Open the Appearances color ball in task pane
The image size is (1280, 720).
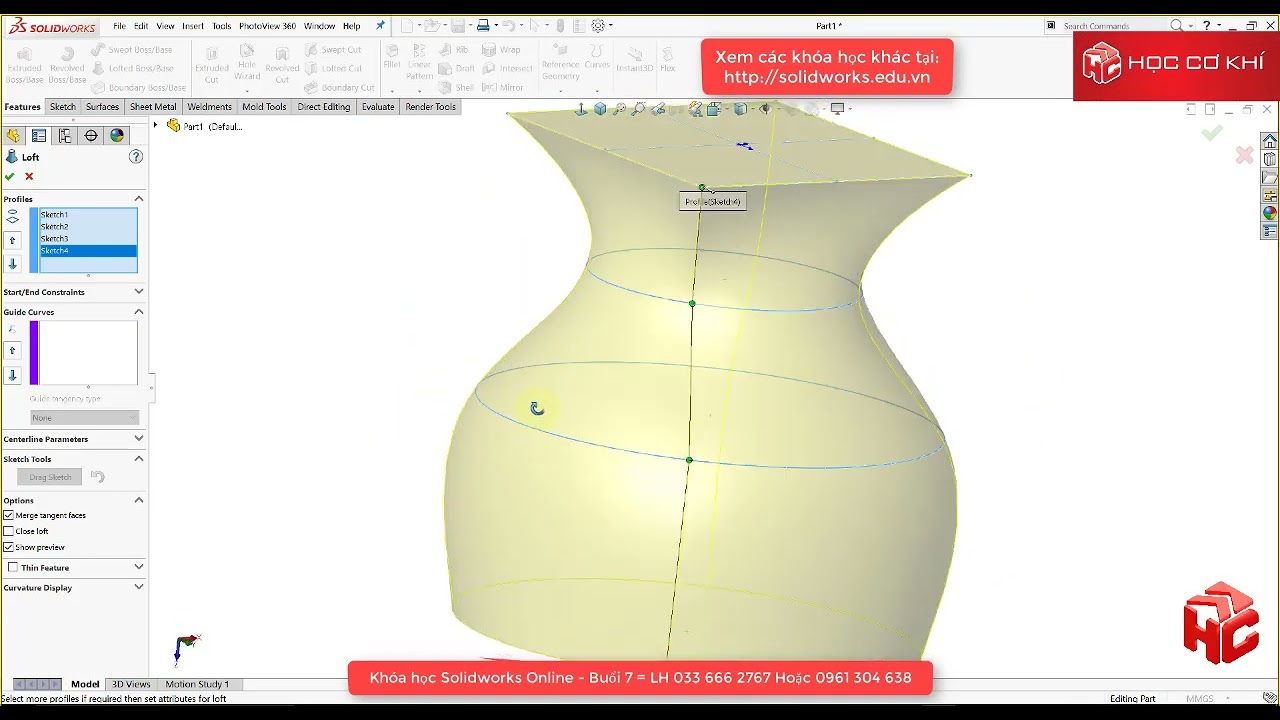click(x=1269, y=213)
